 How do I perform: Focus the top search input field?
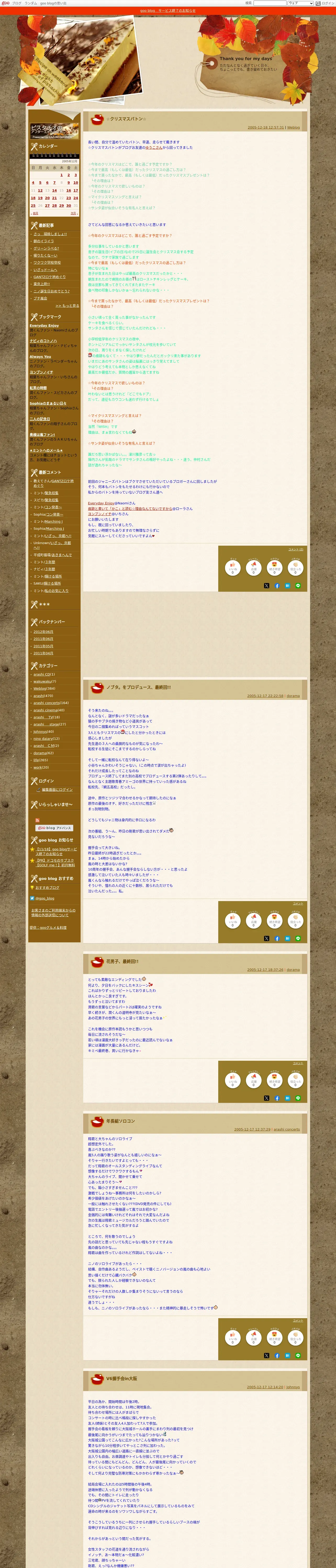tap(270, 3)
